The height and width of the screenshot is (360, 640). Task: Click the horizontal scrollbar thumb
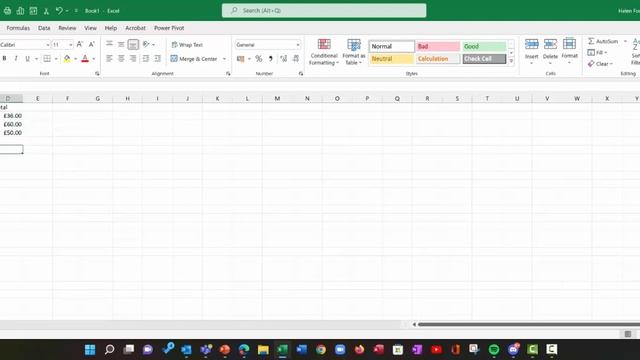click(x=529, y=324)
